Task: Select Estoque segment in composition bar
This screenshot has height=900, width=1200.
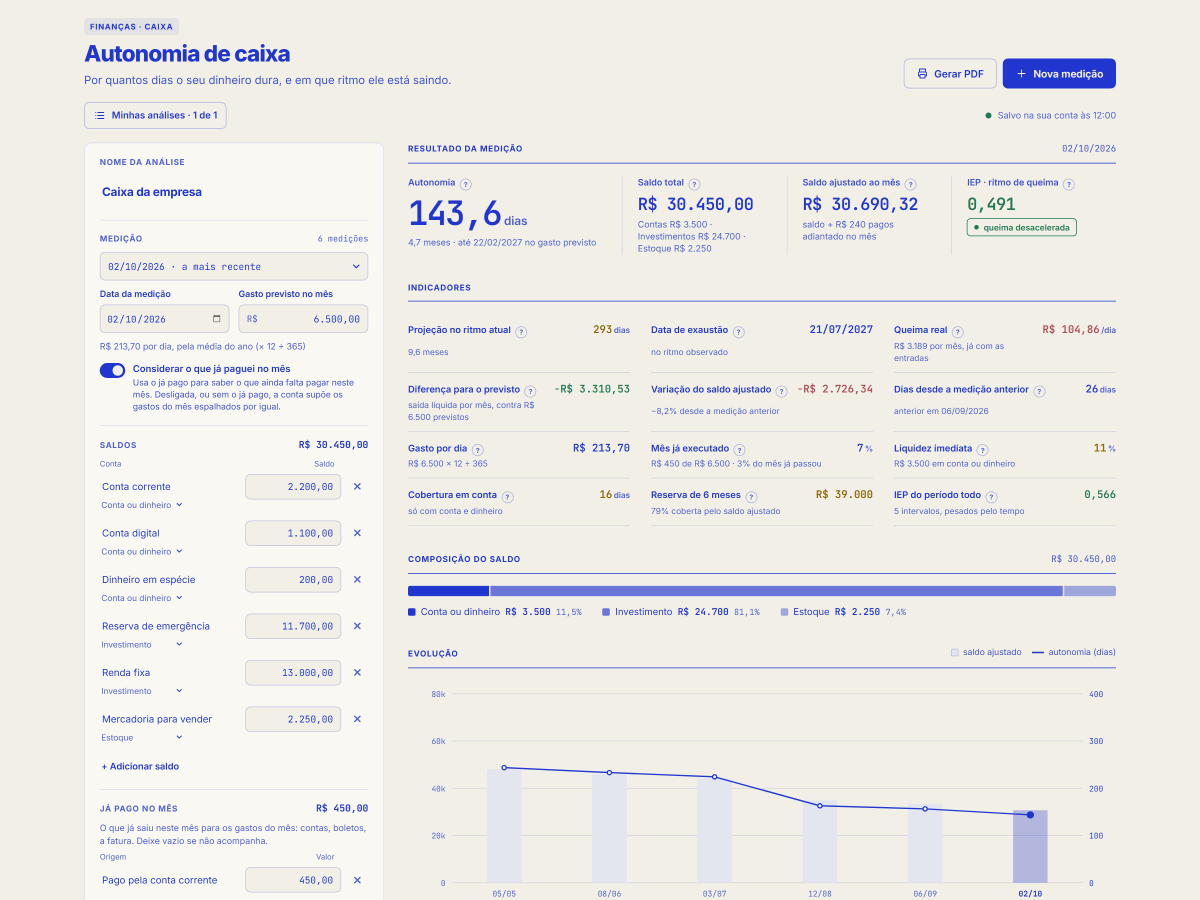Action: click(x=1090, y=591)
